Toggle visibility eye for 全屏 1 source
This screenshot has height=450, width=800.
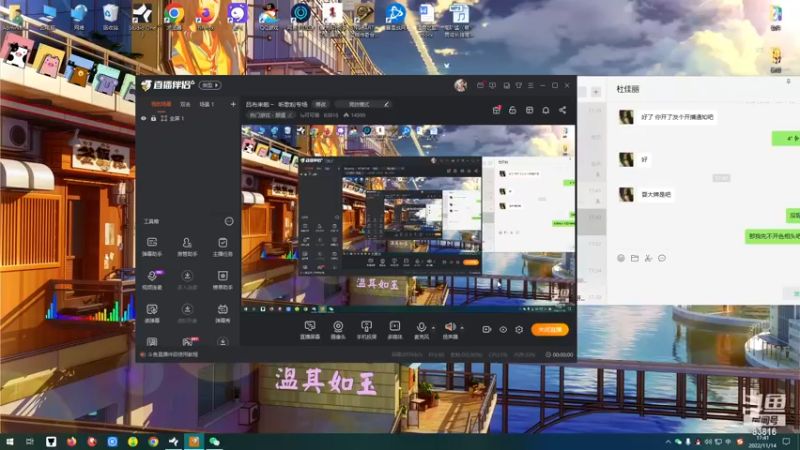pos(143,118)
